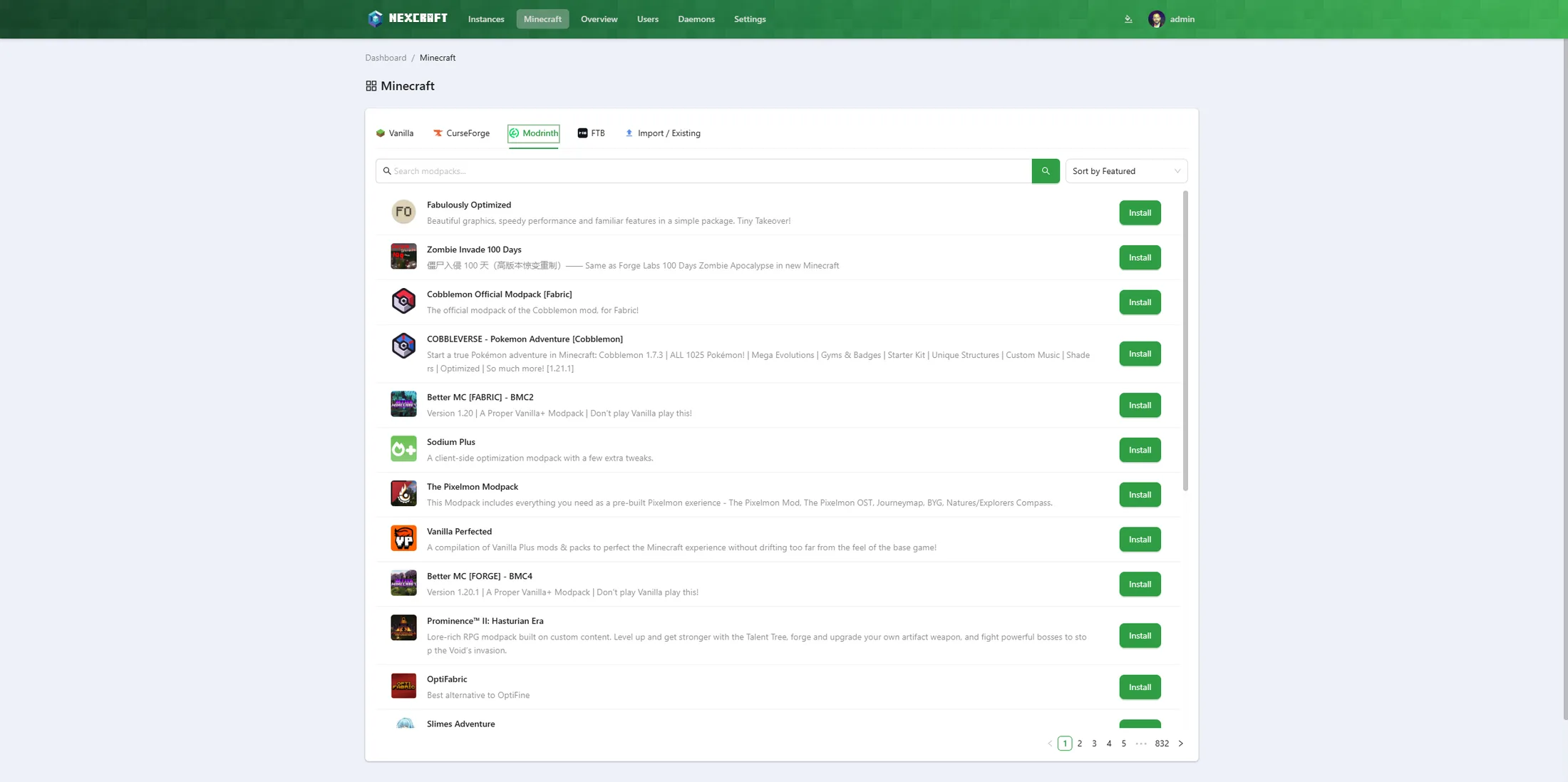Image resolution: width=1568 pixels, height=782 pixels.
Task: Install Sodium Plus modpack
Action: click(x=1140, y=450)
